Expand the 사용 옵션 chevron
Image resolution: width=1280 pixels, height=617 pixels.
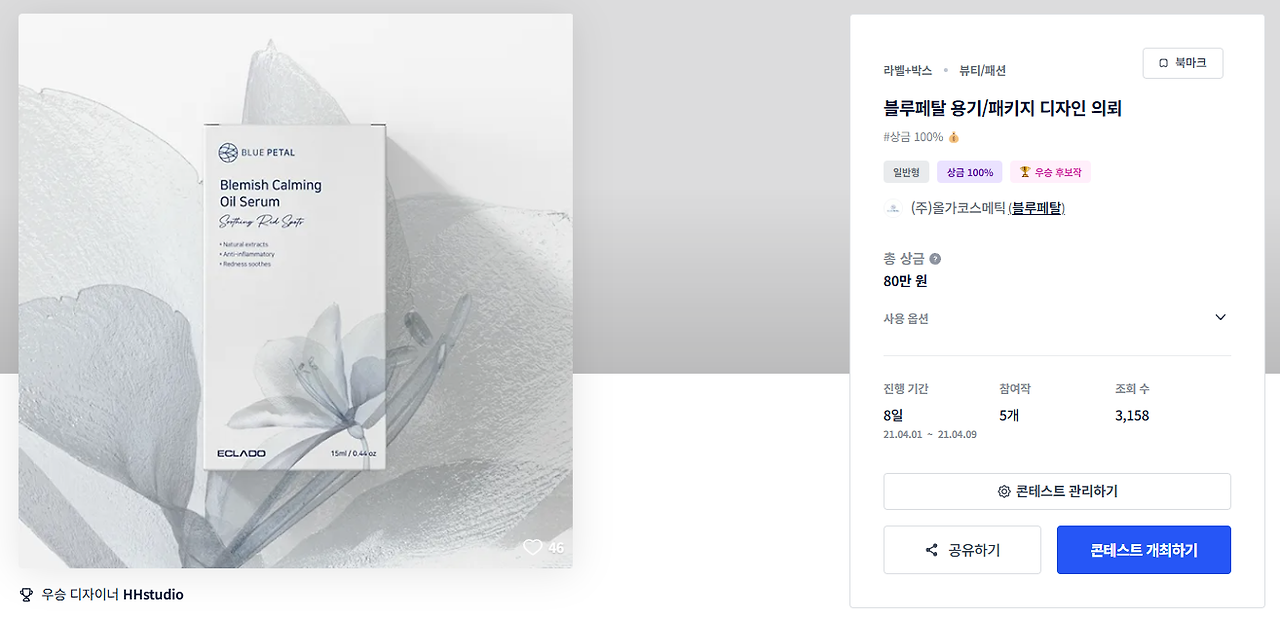(1220, 318)
